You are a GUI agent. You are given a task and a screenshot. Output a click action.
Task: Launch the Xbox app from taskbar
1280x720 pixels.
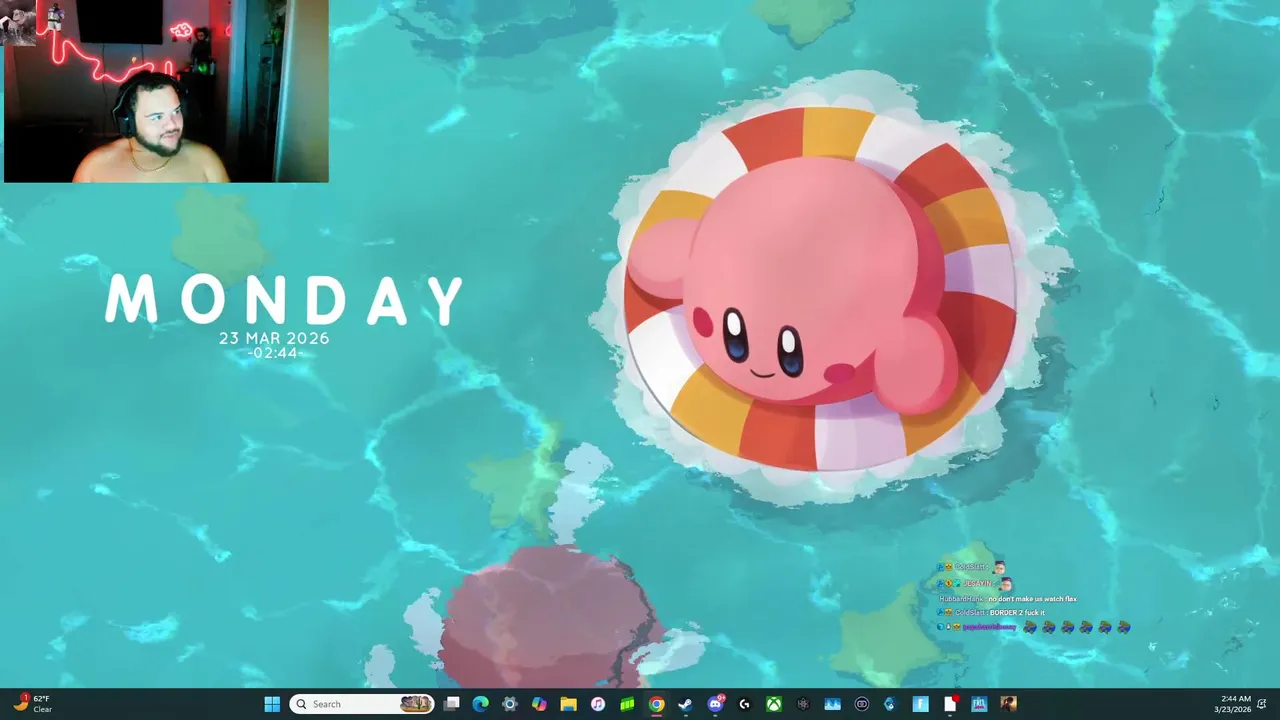pos(773,704)
